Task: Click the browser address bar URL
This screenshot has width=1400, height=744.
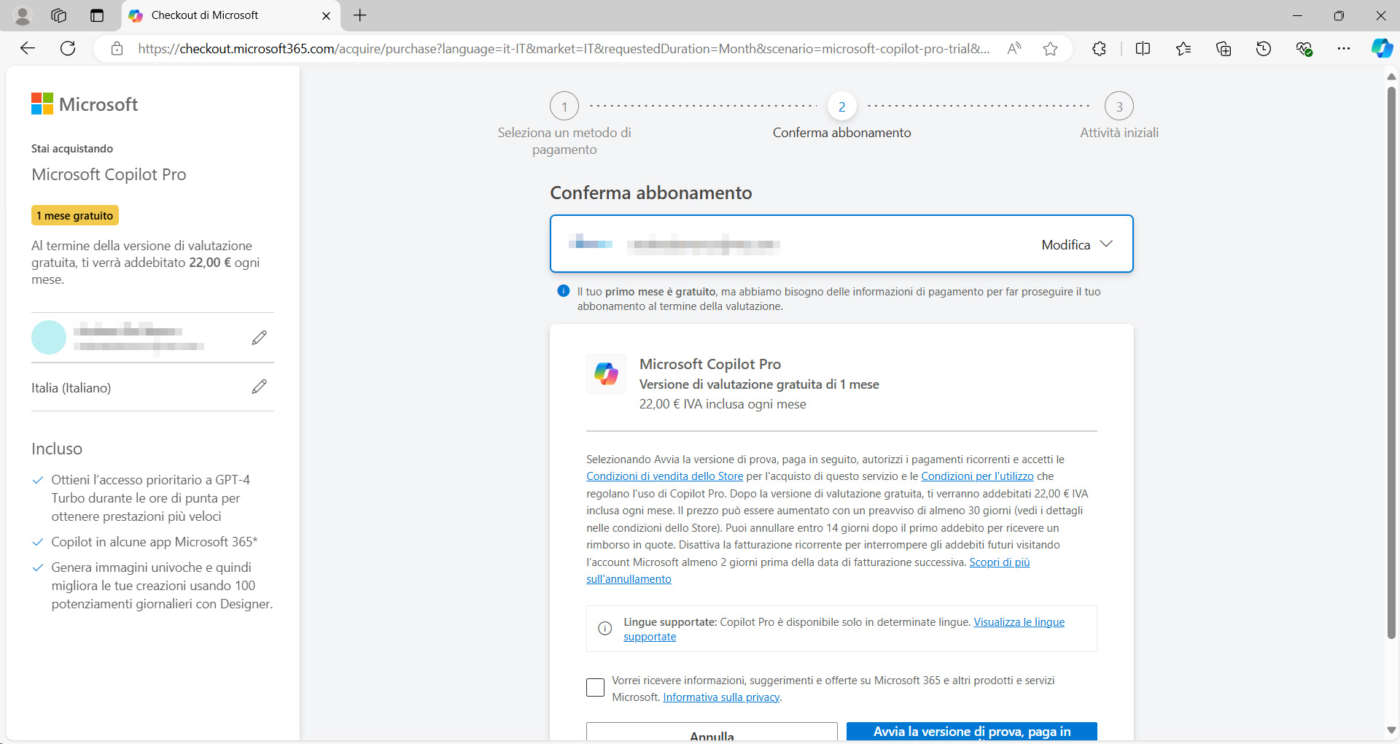Action: tap(565, 48)
